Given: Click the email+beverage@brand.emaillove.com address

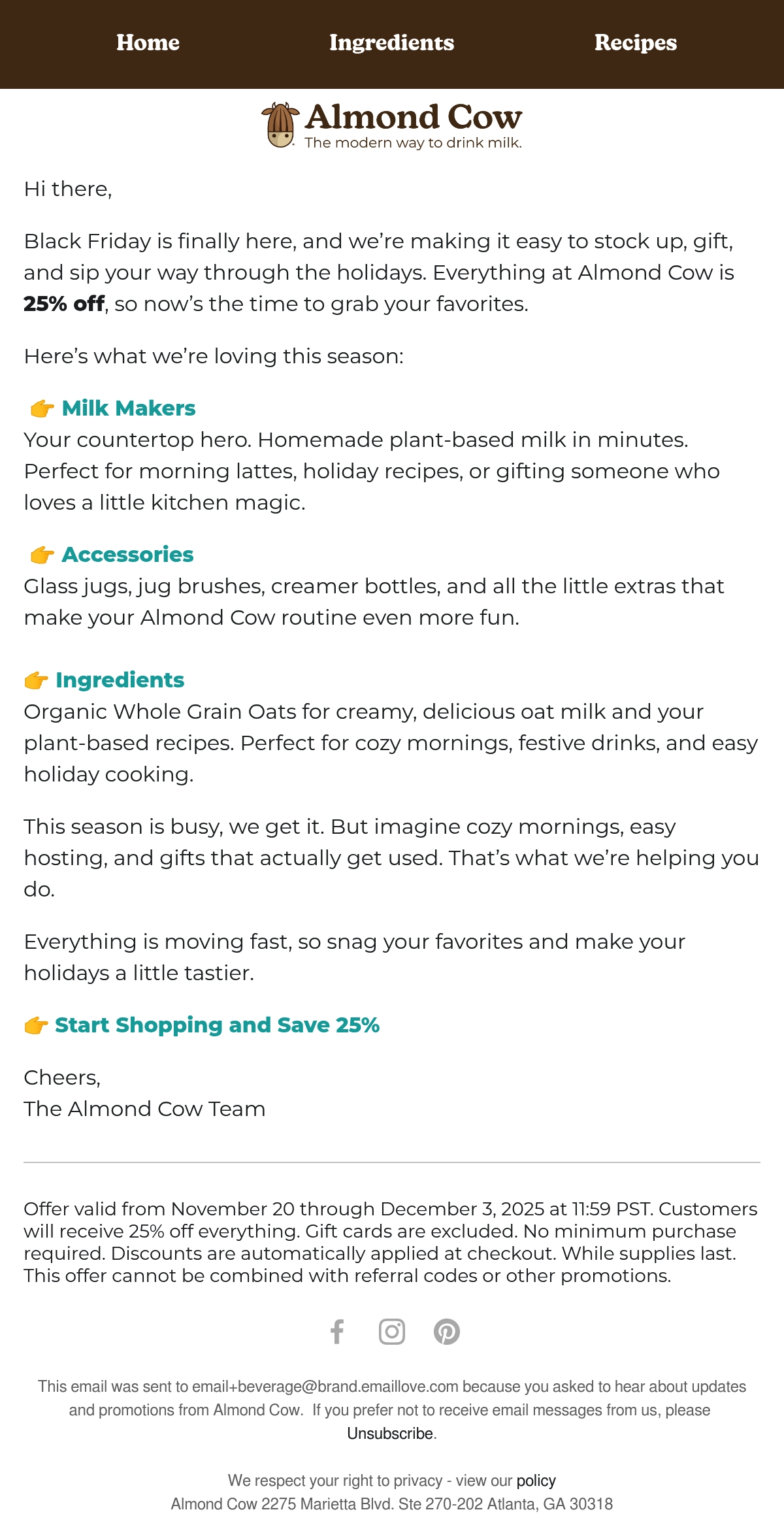Looking at the screenshot, I should (x=325, y=1387).
